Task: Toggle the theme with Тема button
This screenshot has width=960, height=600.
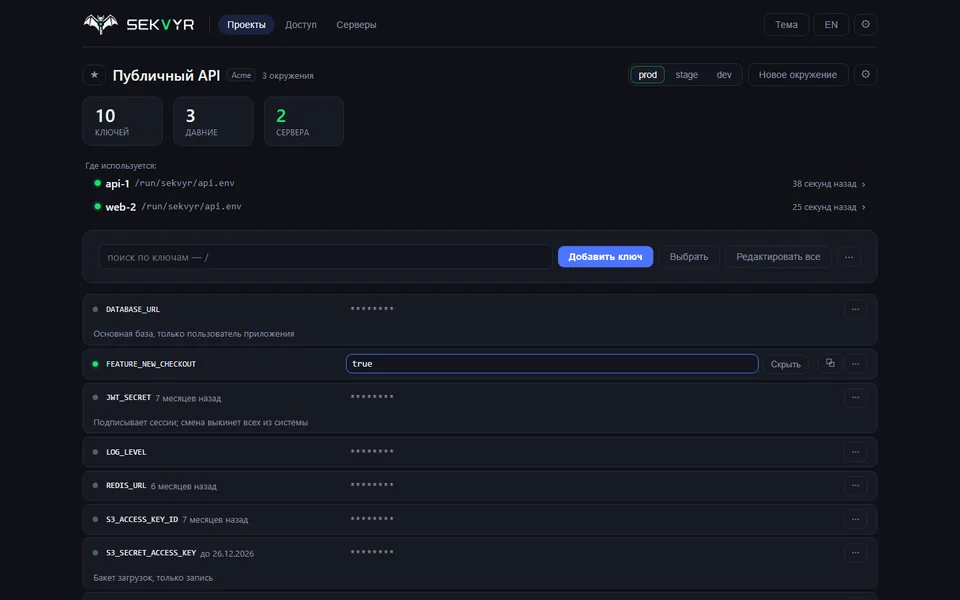Action: [x=786, y=24]
